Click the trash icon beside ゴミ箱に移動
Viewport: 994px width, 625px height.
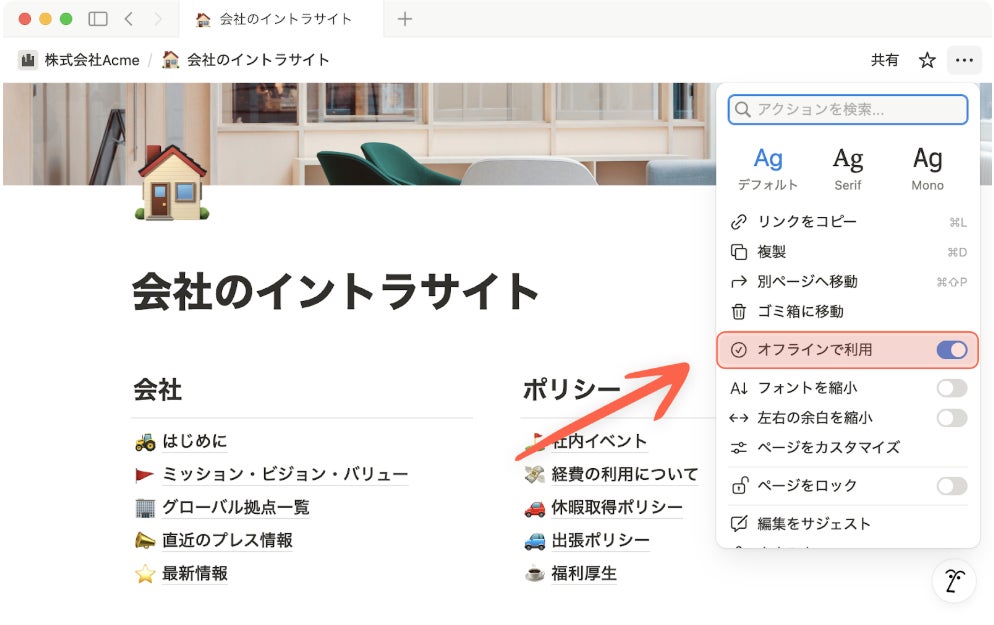coord(739,311)
